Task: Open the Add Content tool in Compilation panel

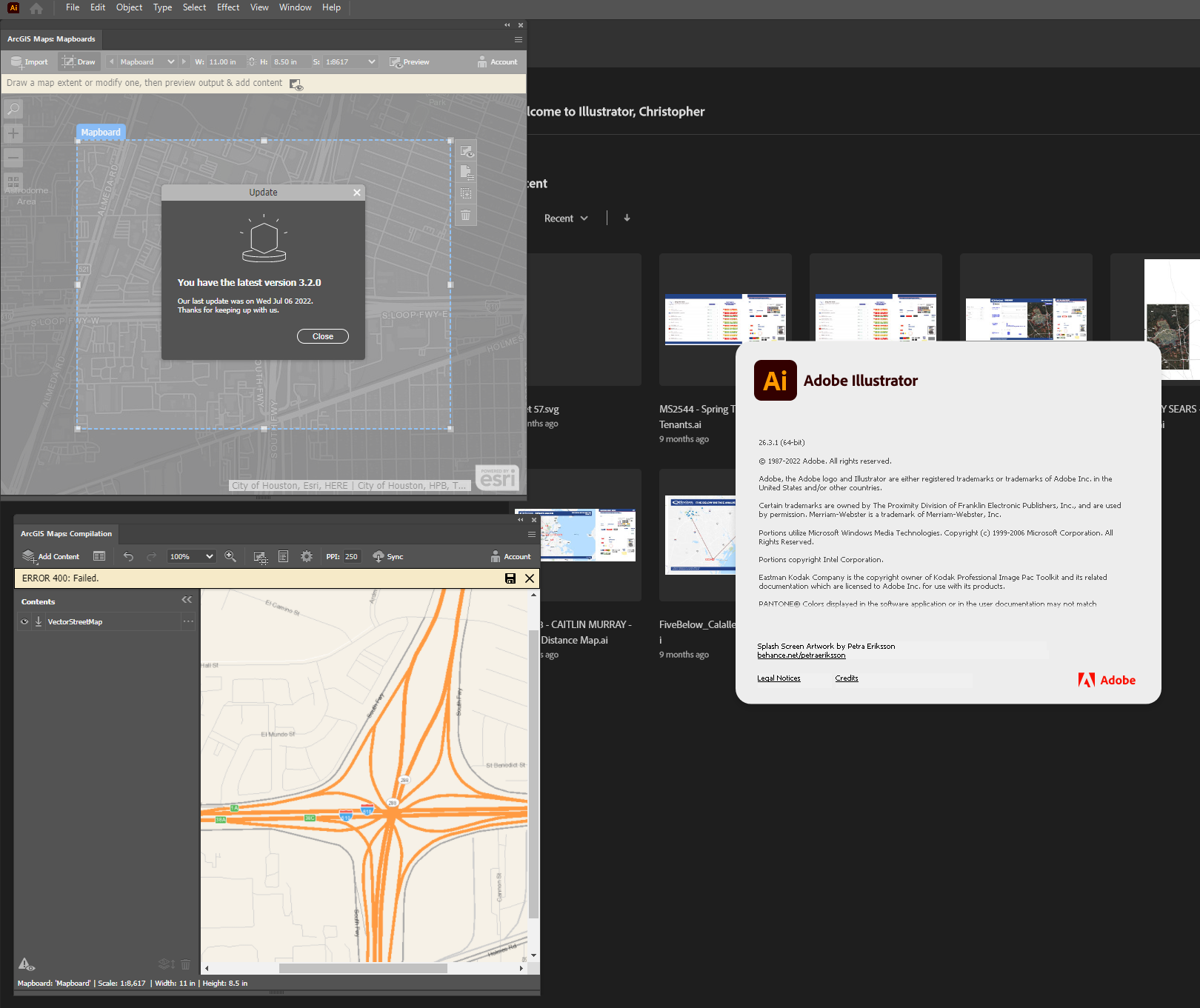Action: point(50,556)
